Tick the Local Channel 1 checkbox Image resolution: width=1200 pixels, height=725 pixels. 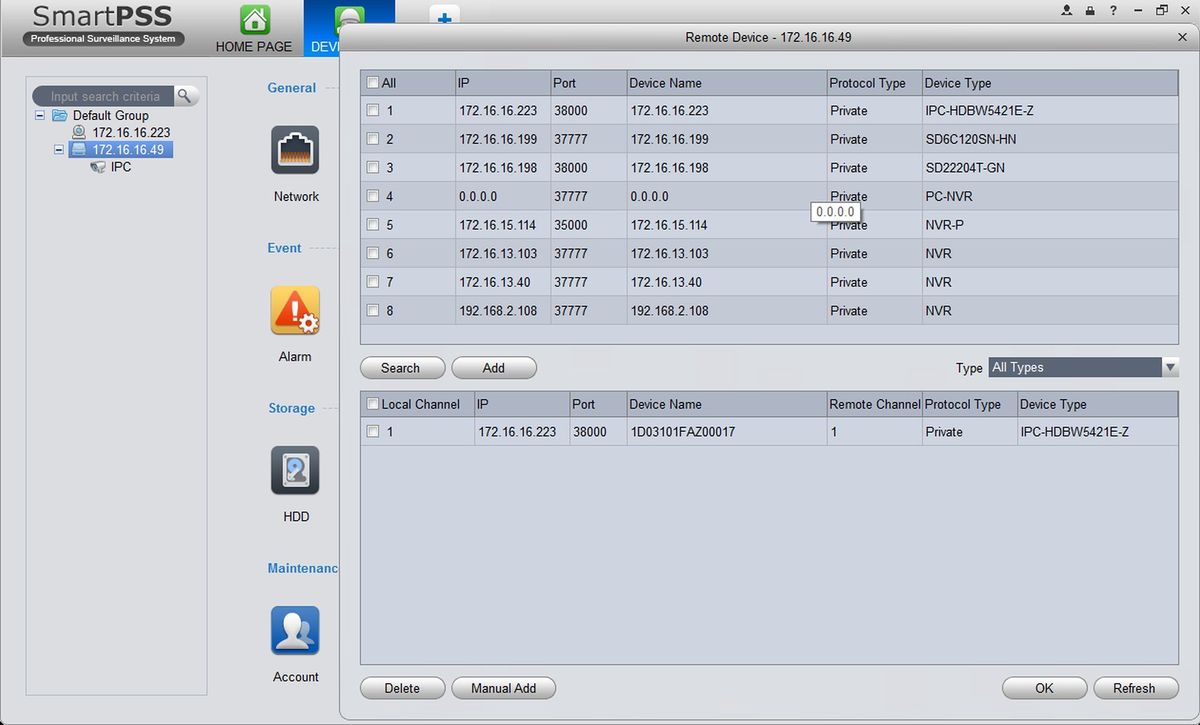[373, 432]
